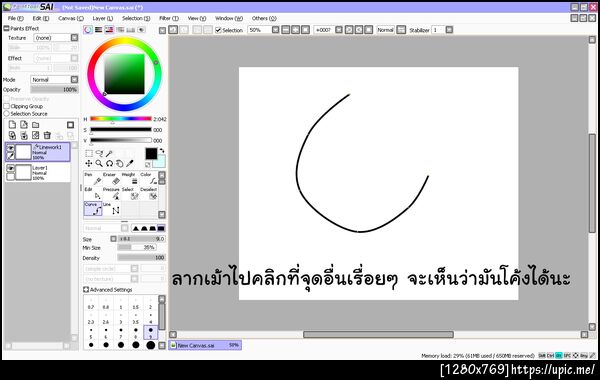Viewport: 600px width, 380px height.
Task: Pick the lasso selection tool
Action: 99,153
